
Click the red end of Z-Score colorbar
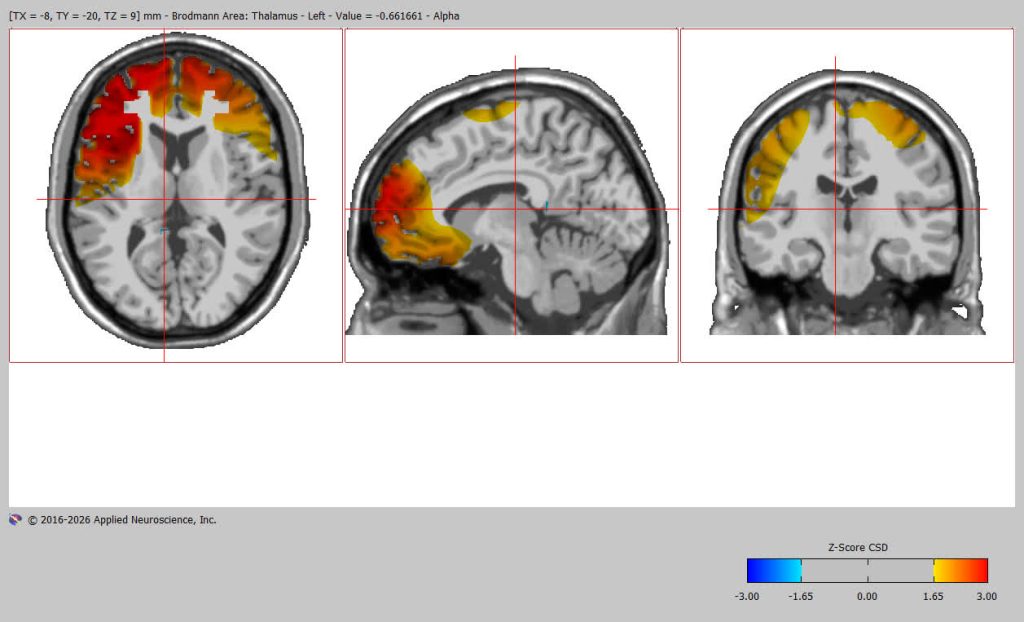(978, 570)
